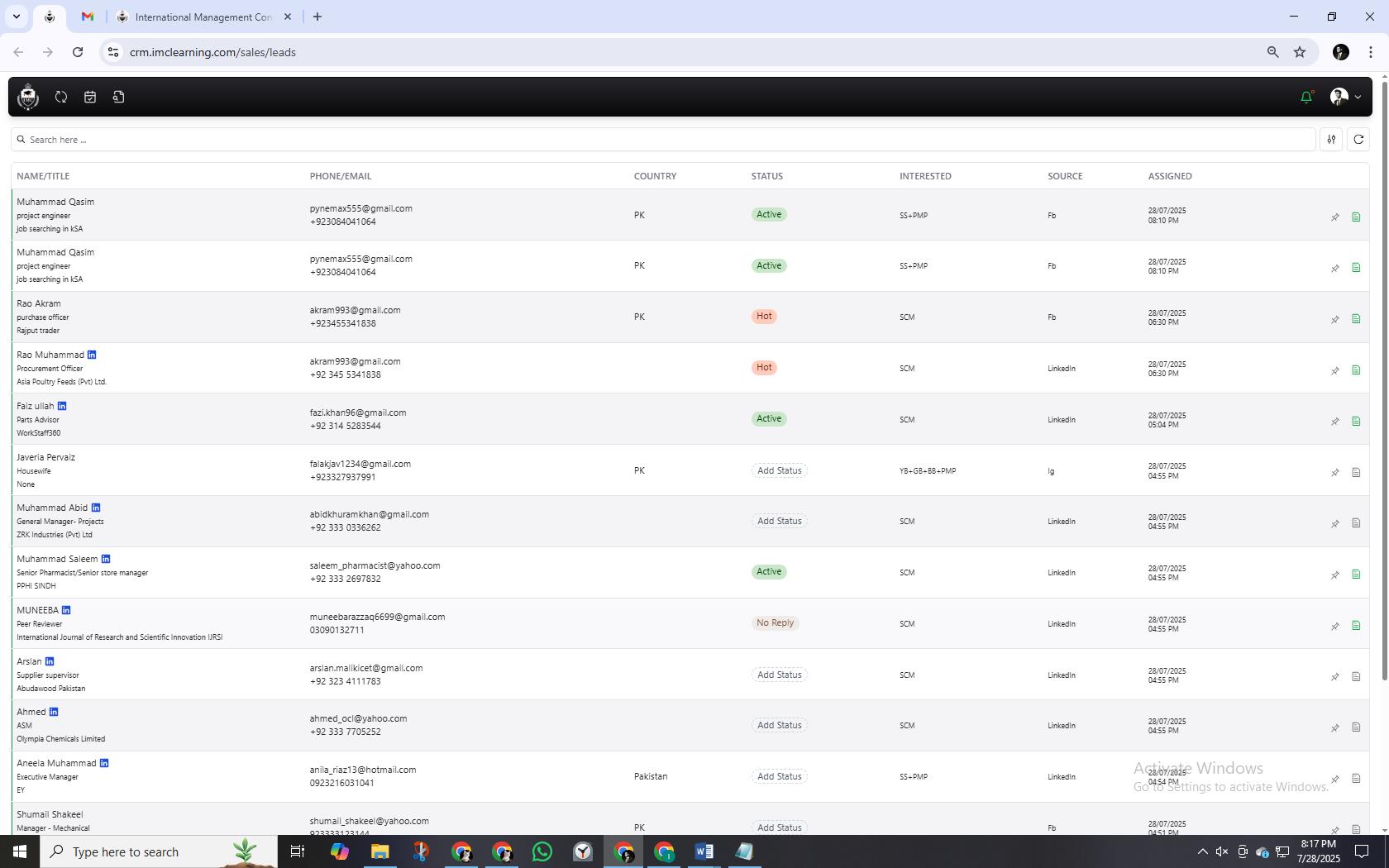Change Muhammad Saleem's Active status badge

[x=769, y=572]
